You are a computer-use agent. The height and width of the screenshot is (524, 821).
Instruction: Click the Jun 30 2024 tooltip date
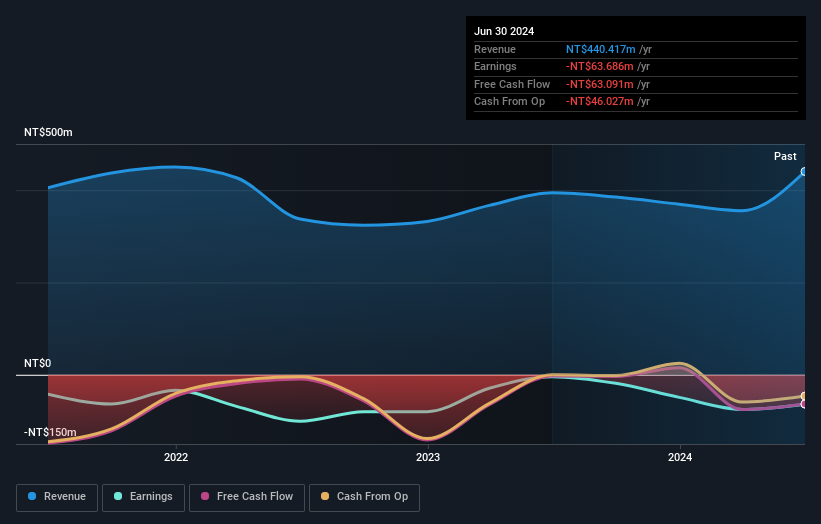(504, 31)
